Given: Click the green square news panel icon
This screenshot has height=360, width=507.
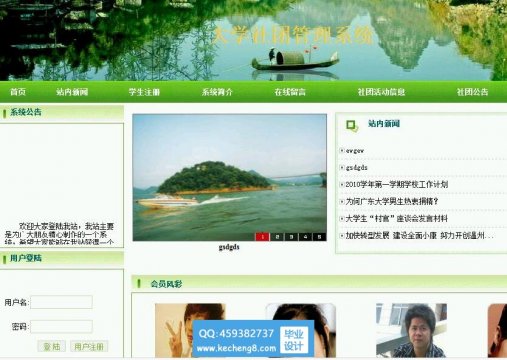Looking at the screenshot, I should click(x=351, y=126).
